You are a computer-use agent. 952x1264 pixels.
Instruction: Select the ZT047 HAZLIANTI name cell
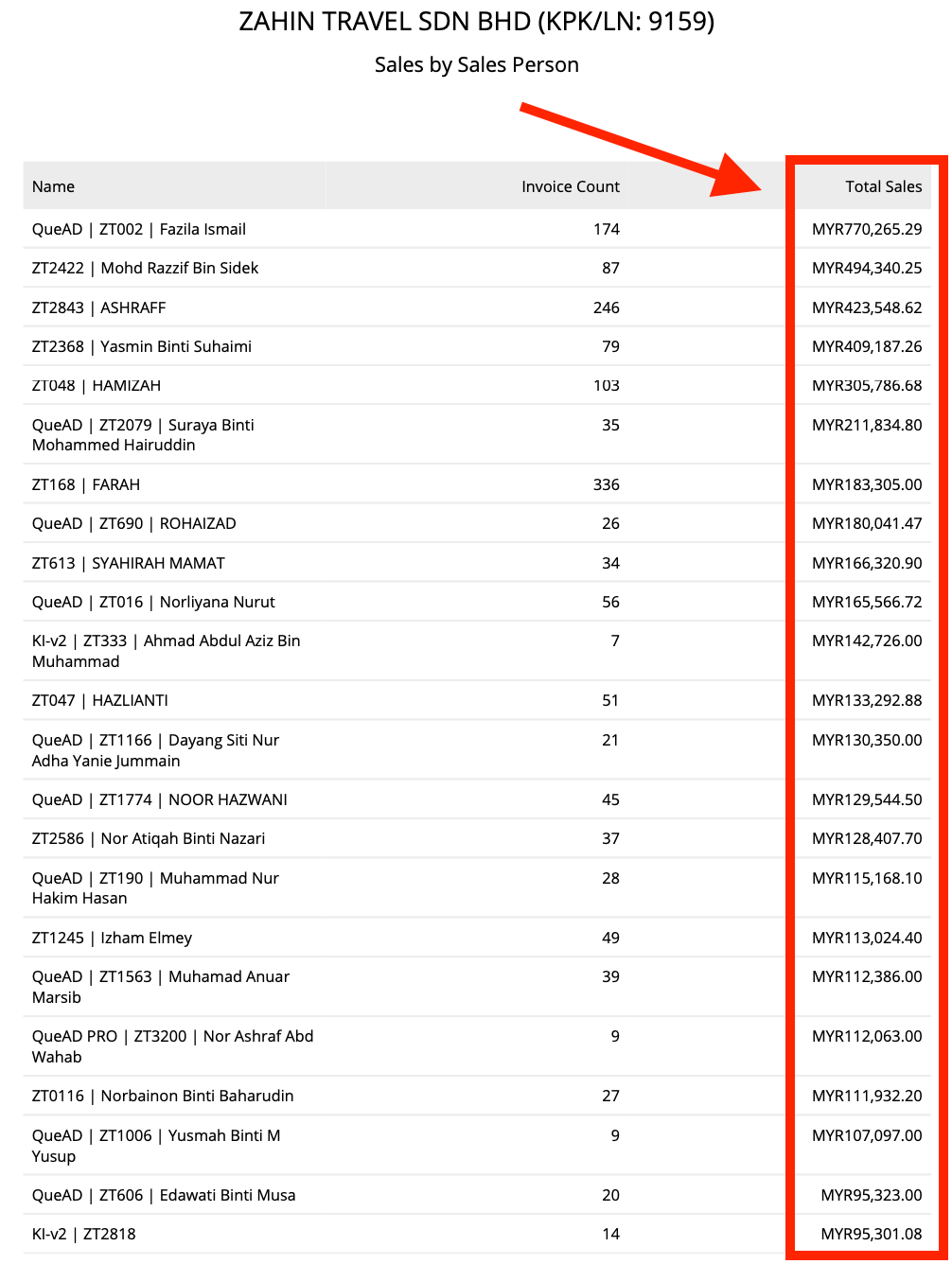click(x=100, y=700)
